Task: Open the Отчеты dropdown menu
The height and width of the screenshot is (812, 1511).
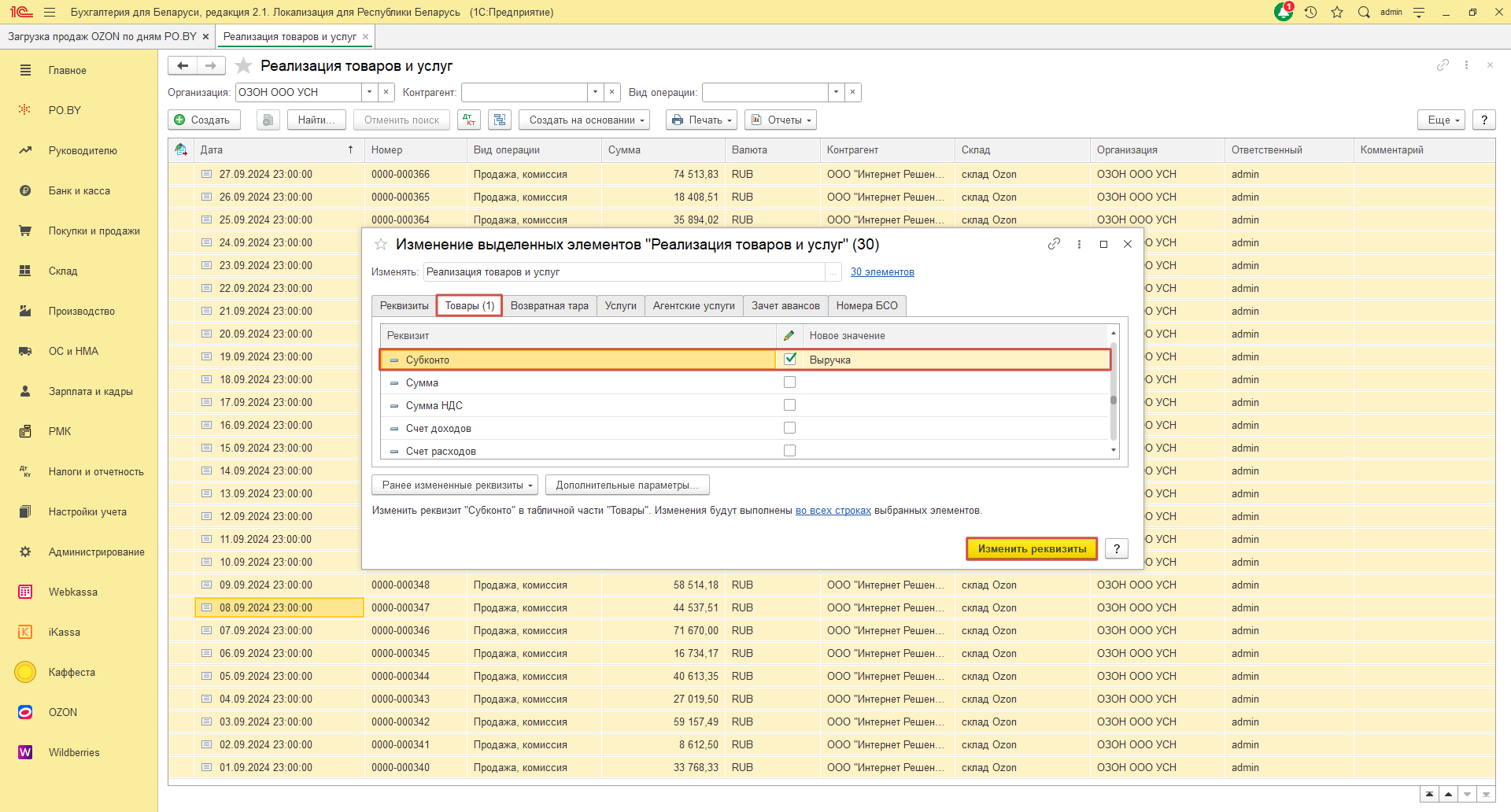Action: coord(781,120)
